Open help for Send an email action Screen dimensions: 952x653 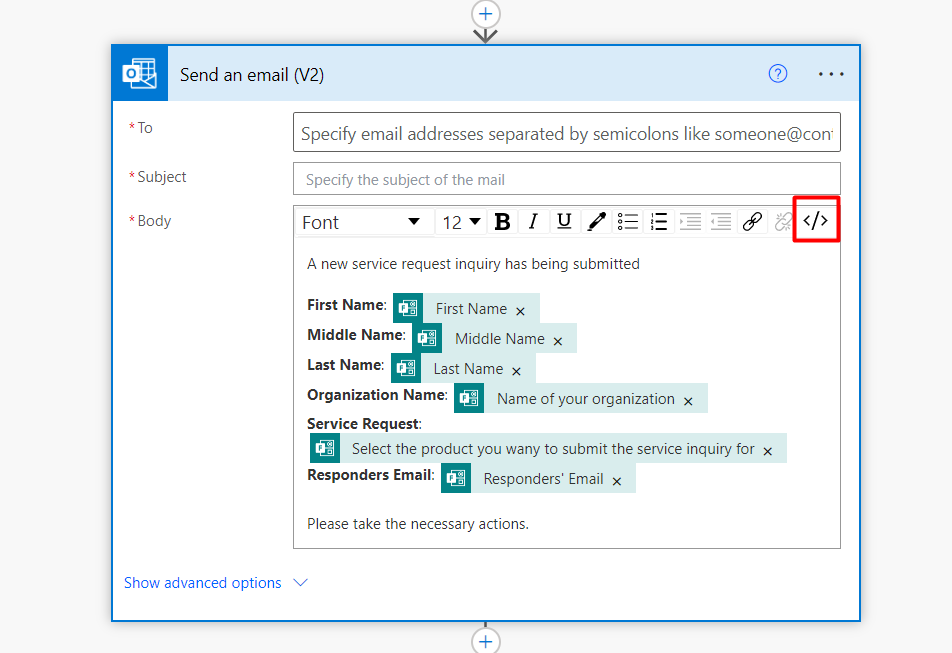(778, 74)
